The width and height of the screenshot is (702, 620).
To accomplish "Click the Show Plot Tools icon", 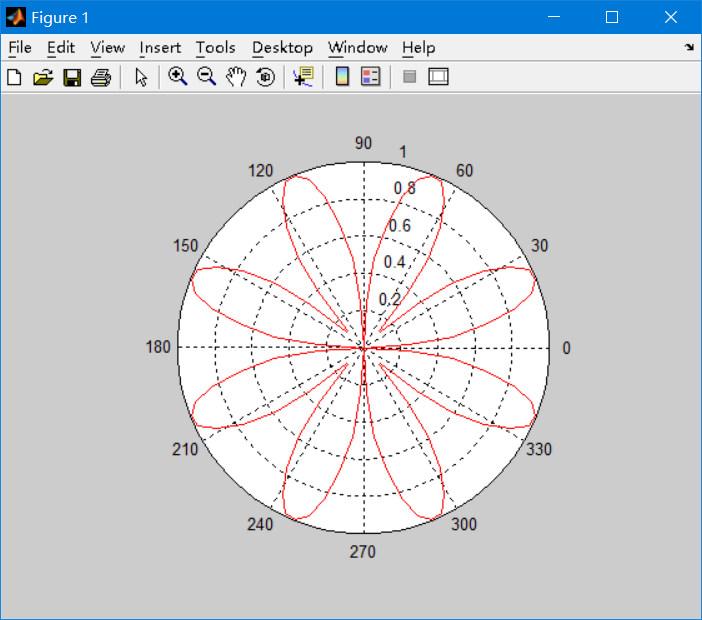I will pyautogui.click(x=438, y=77).
